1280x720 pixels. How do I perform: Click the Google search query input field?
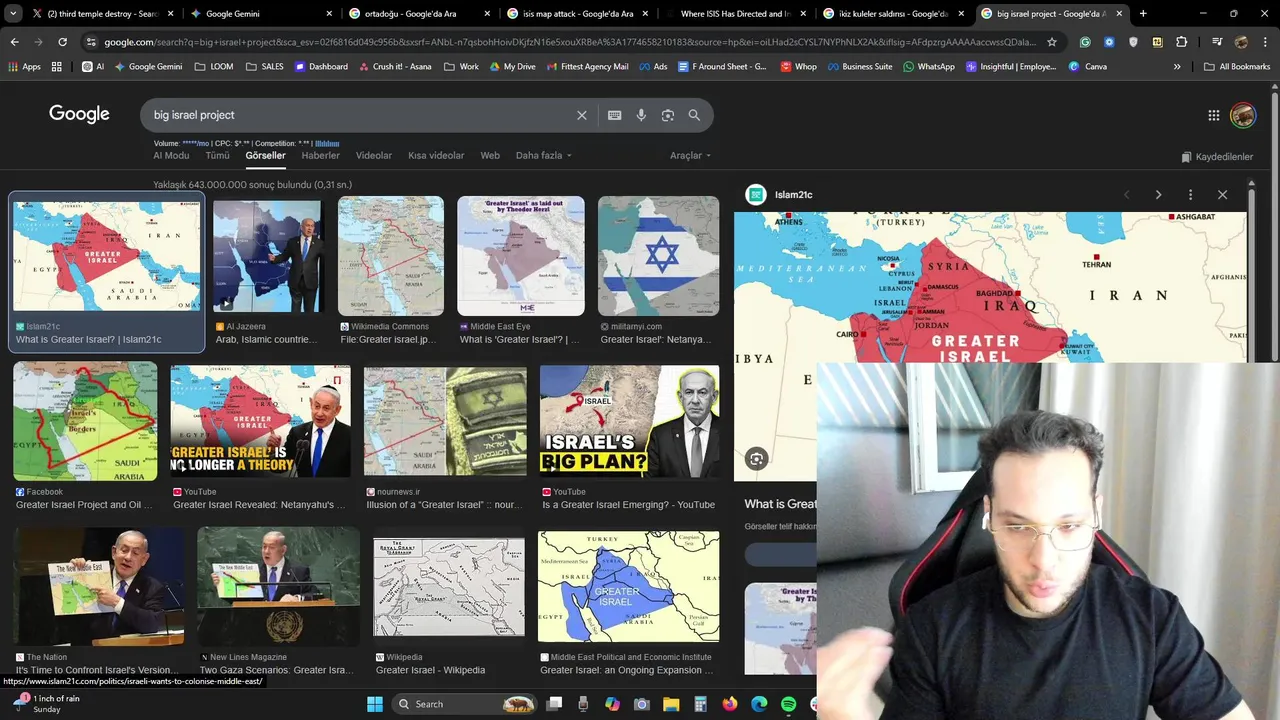click(360, 115)
